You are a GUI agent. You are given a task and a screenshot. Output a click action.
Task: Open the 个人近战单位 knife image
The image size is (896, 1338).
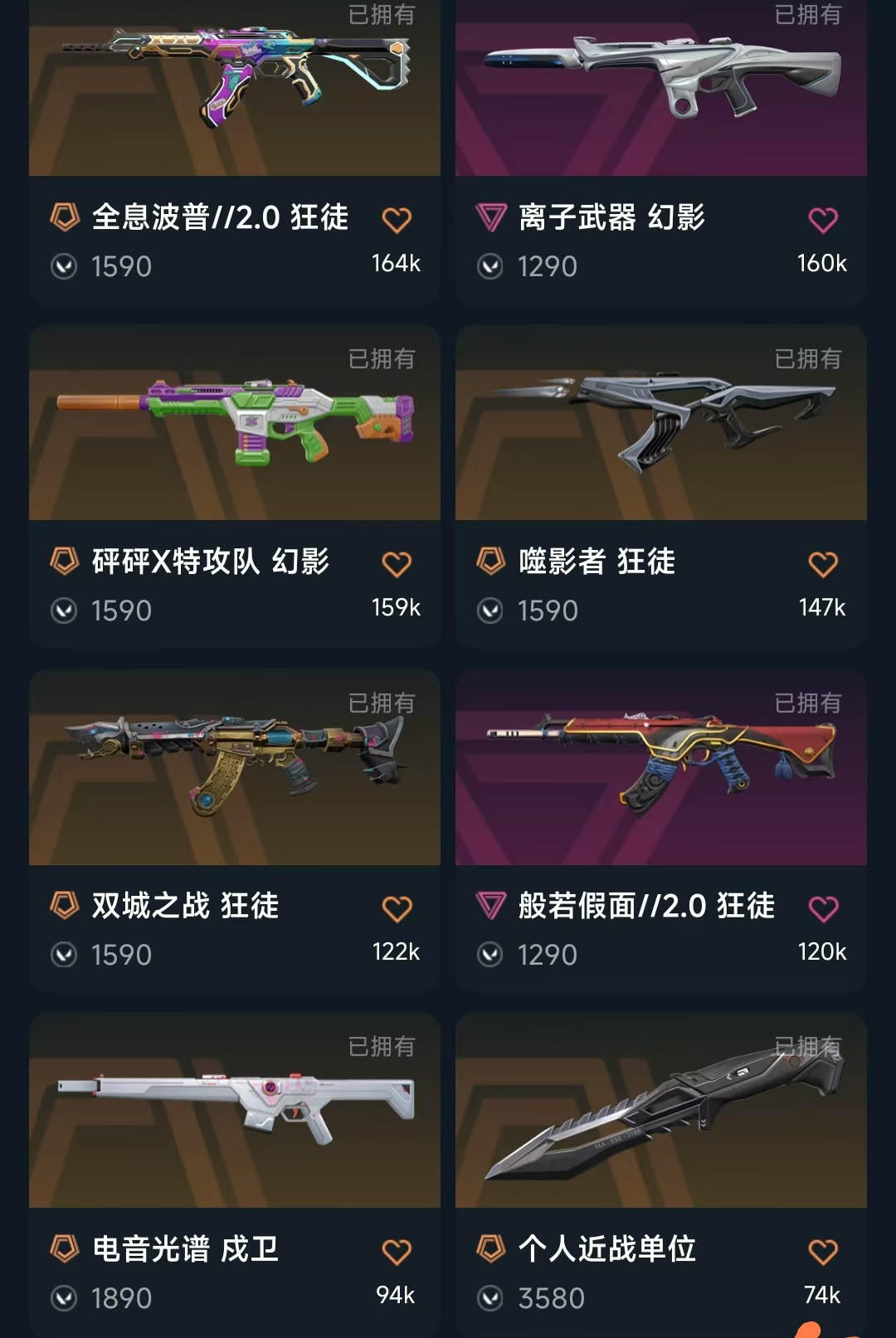tap(661, 1111)
